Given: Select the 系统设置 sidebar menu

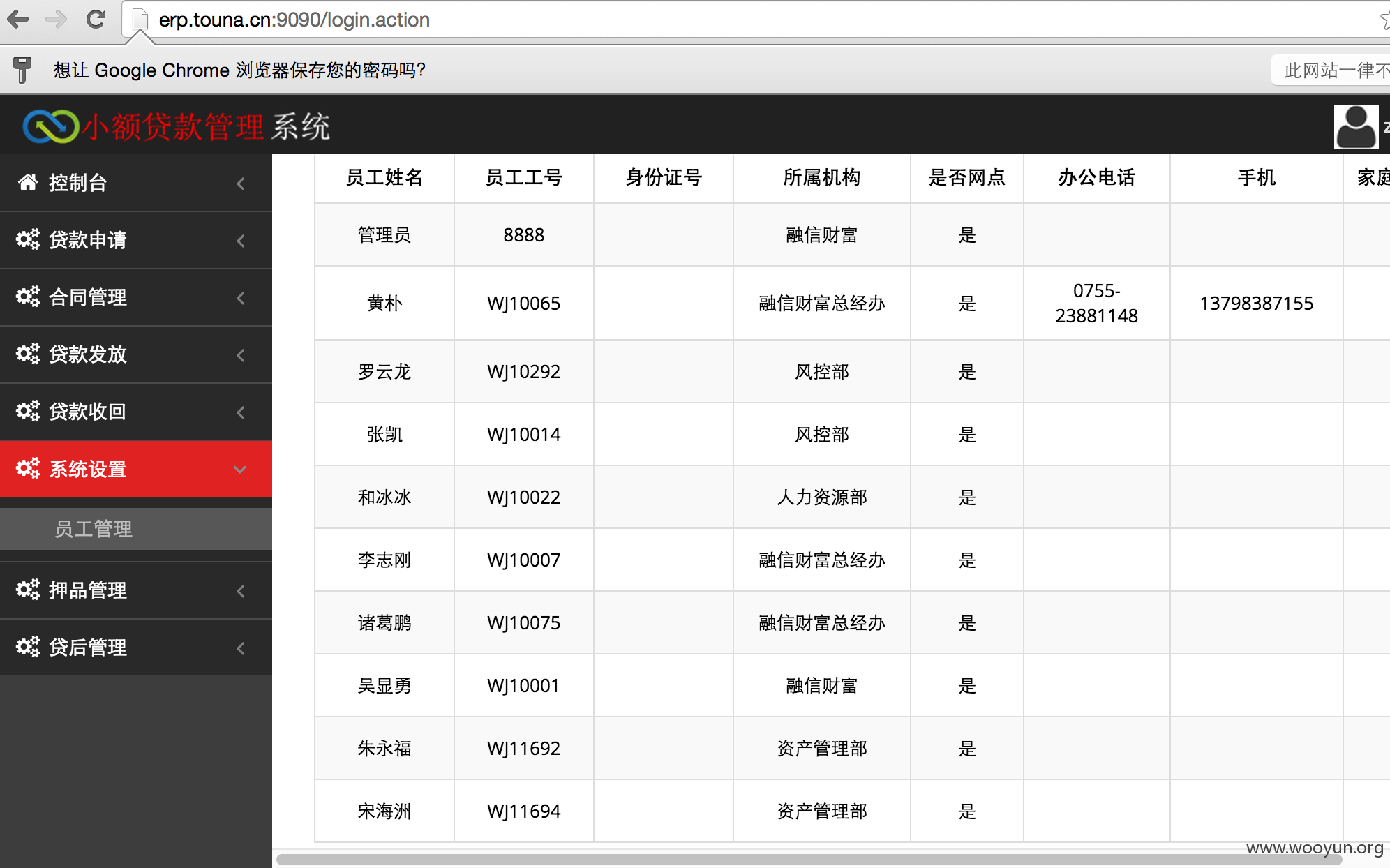Looking at the screenshot, I should coord(136,469).
